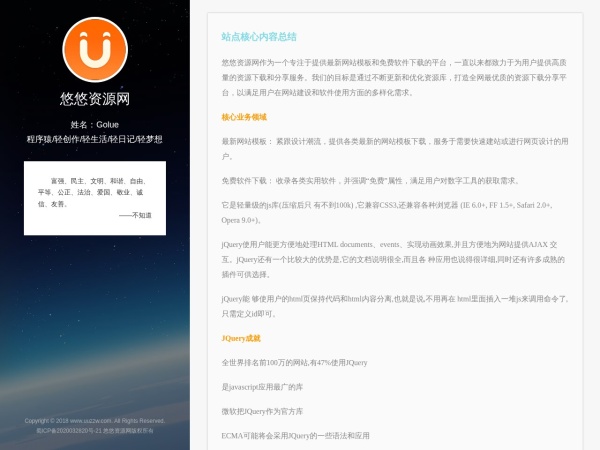Screen dimensions: 600x450
Task: Click the line 微软把JQuery作为官方库
Action: 262,412
